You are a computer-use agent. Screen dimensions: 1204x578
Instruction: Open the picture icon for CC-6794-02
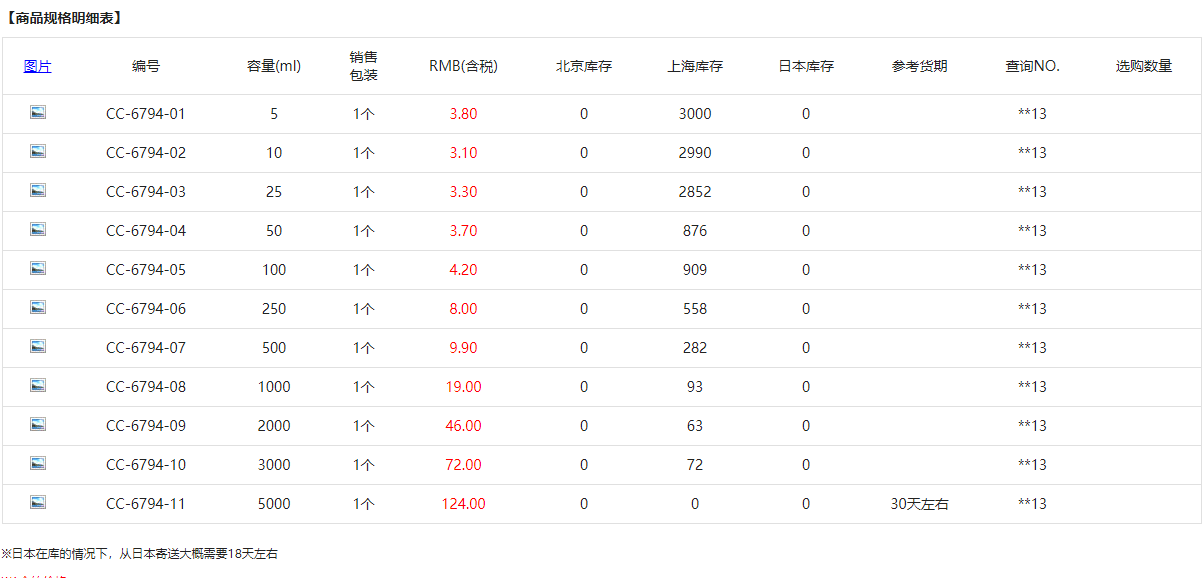38,152
